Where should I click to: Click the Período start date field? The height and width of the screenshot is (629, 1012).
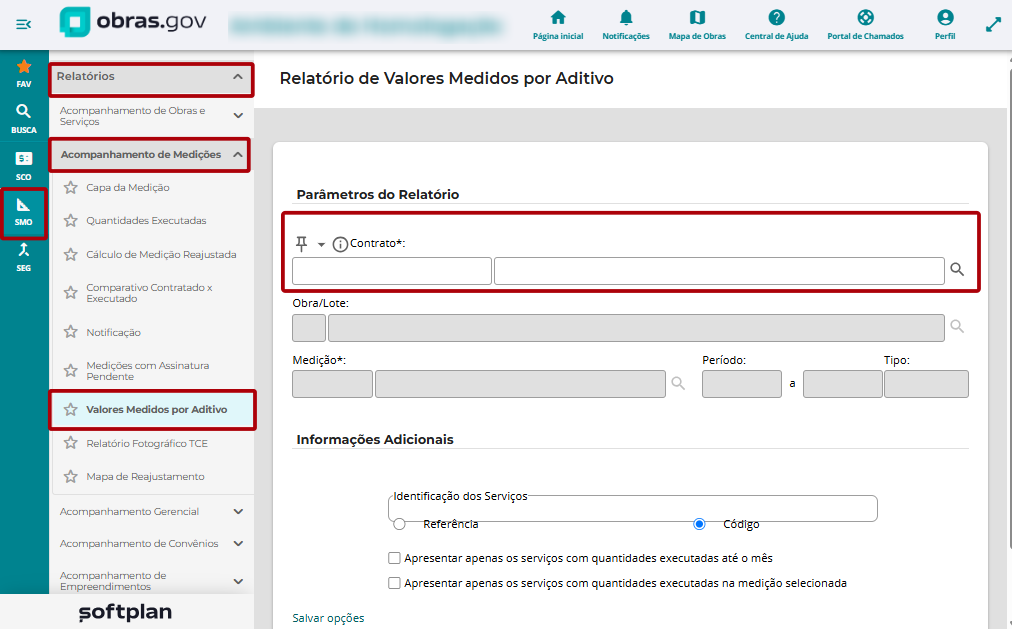[x=742, y=384]
